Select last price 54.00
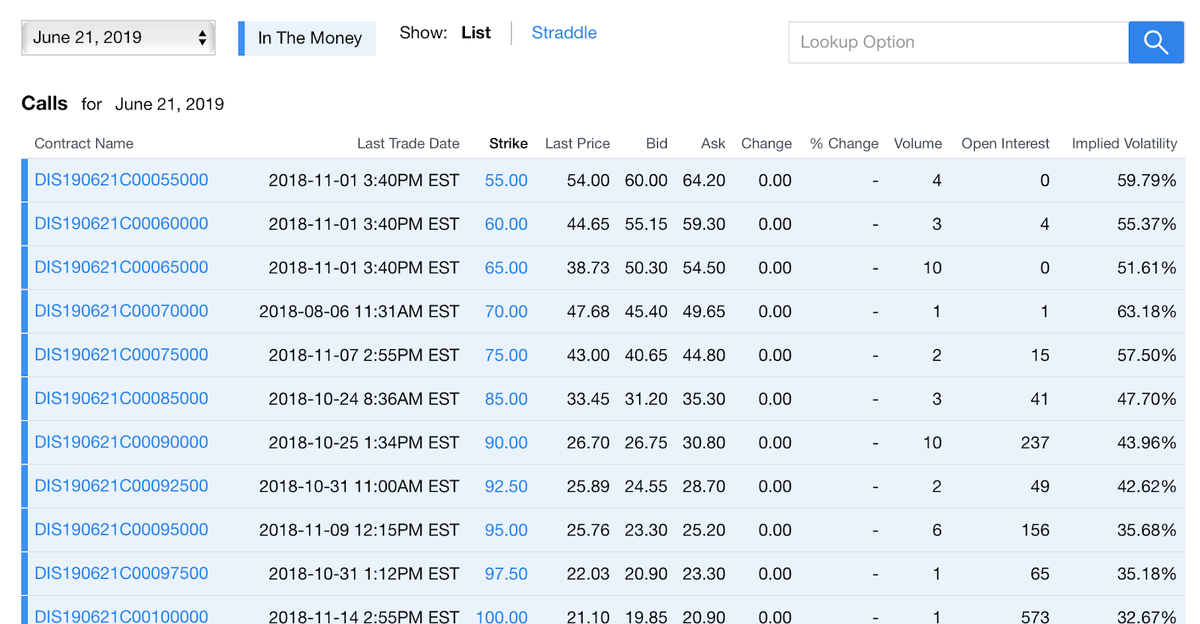 click(588, 181)
